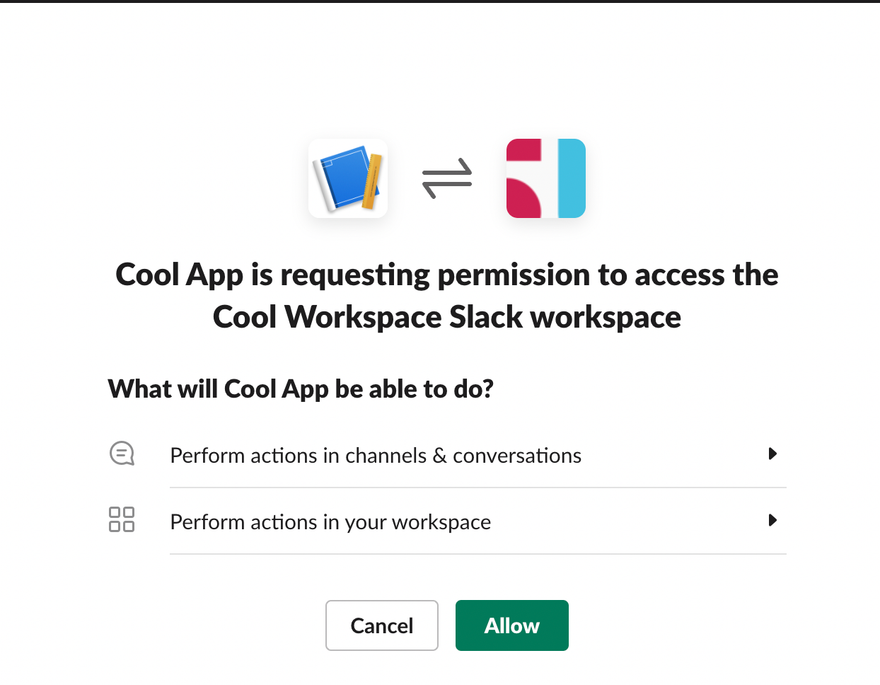This screenshot has width=880, height=685.
Task: Click the Cool Workspace logo icon
Action: tap(545, 179)
